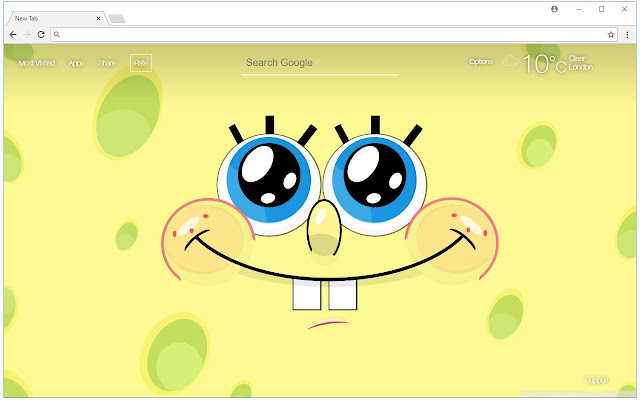This screenshot has width=640, height=400.
Task: Click the 10°C temperature reading
Action: 544,64
